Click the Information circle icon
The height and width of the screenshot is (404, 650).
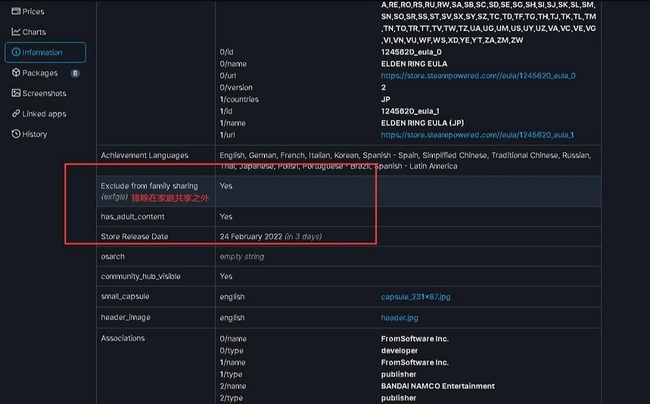click(x=16, y=52)
